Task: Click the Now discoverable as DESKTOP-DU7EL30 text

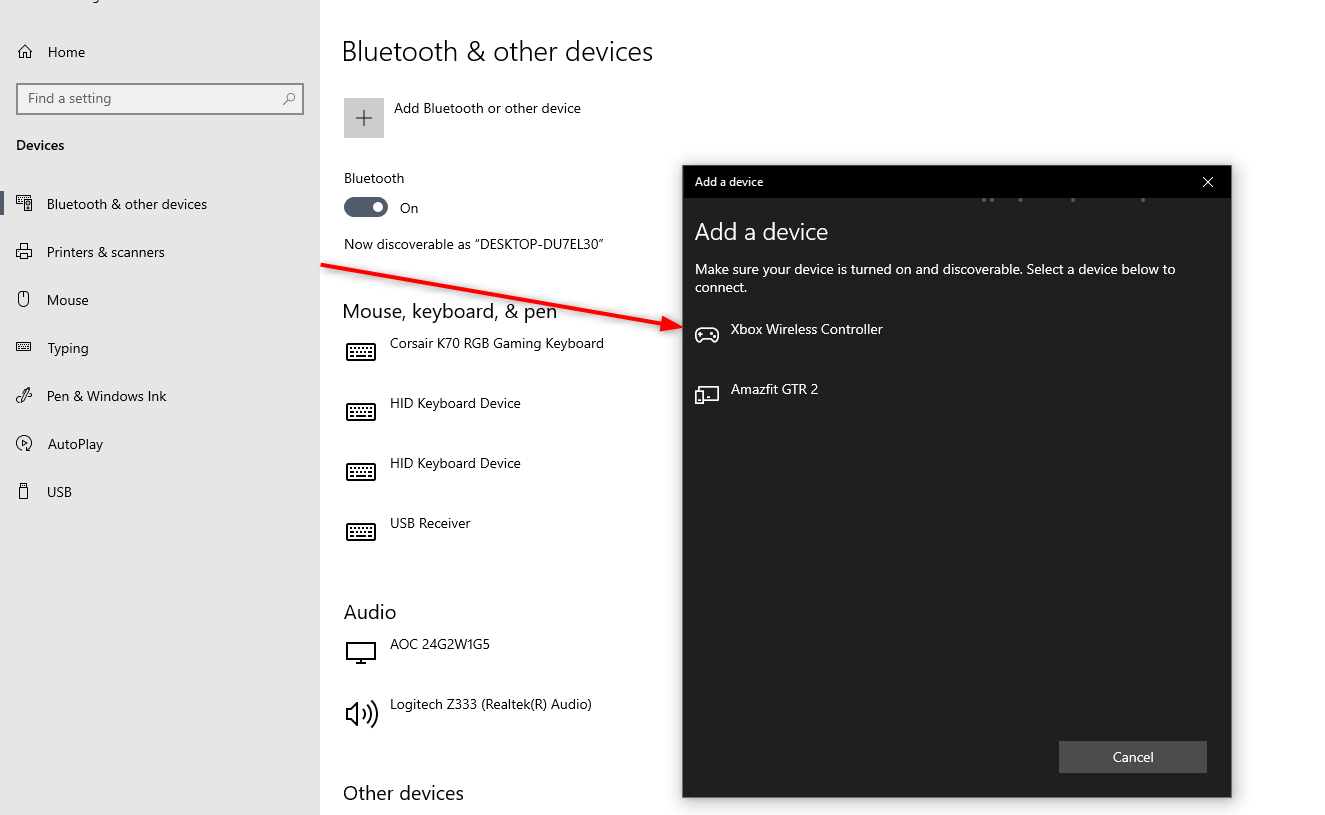Action: coord(474,244)
